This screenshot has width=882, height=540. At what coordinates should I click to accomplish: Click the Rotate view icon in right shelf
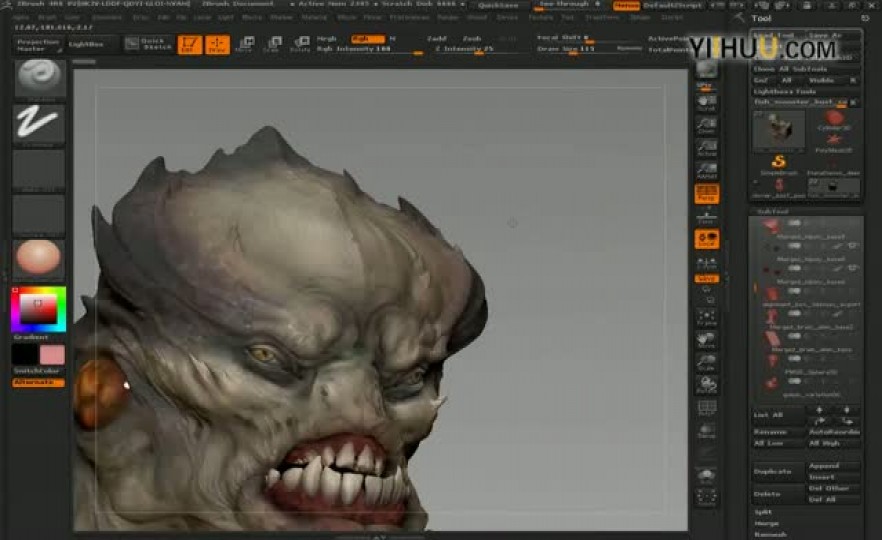[x=706, y=385]
